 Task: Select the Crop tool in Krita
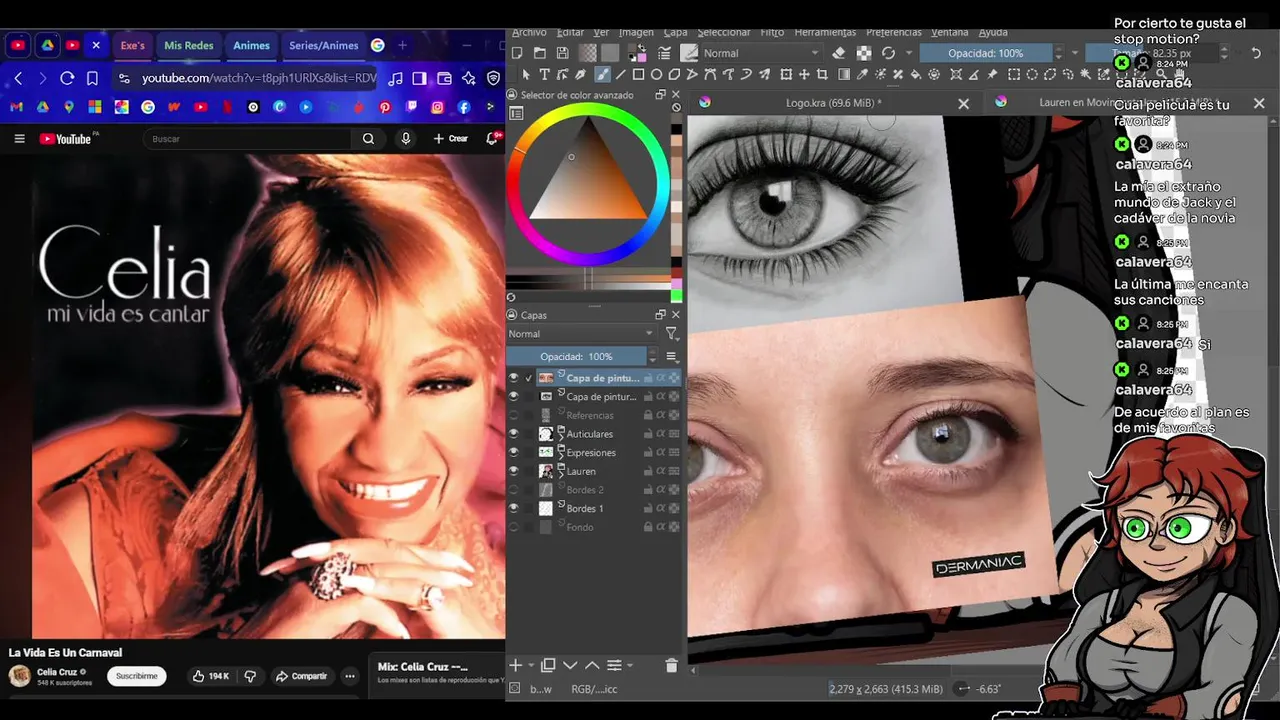pos(822,74)
